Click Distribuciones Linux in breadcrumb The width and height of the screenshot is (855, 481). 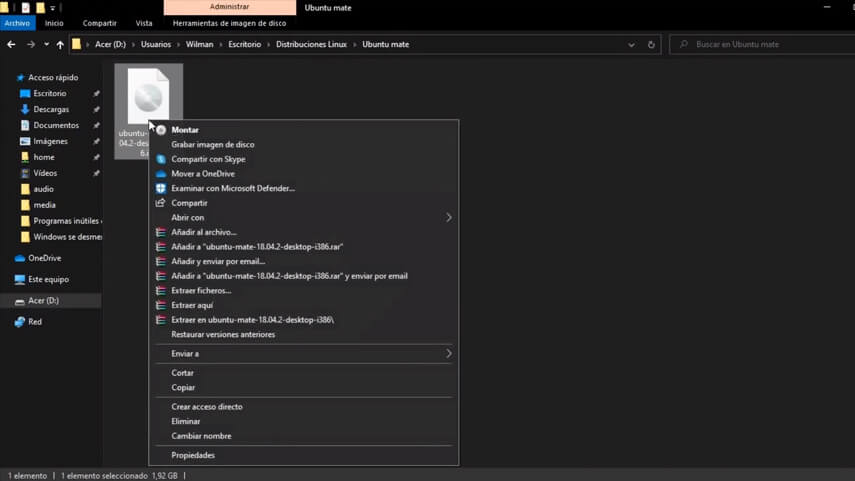[x=311, y=45]
